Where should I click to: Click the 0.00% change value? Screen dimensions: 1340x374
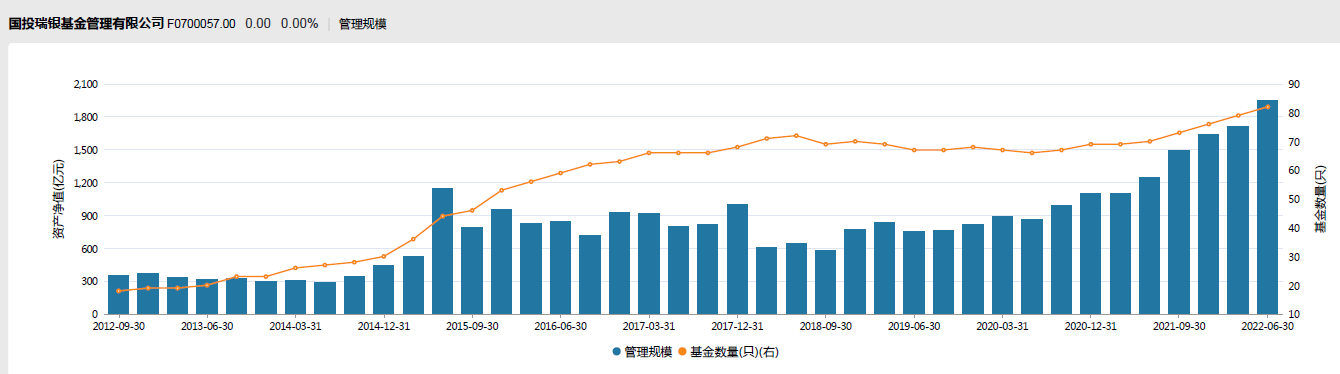pyautogui.click(x=299, y=23)
